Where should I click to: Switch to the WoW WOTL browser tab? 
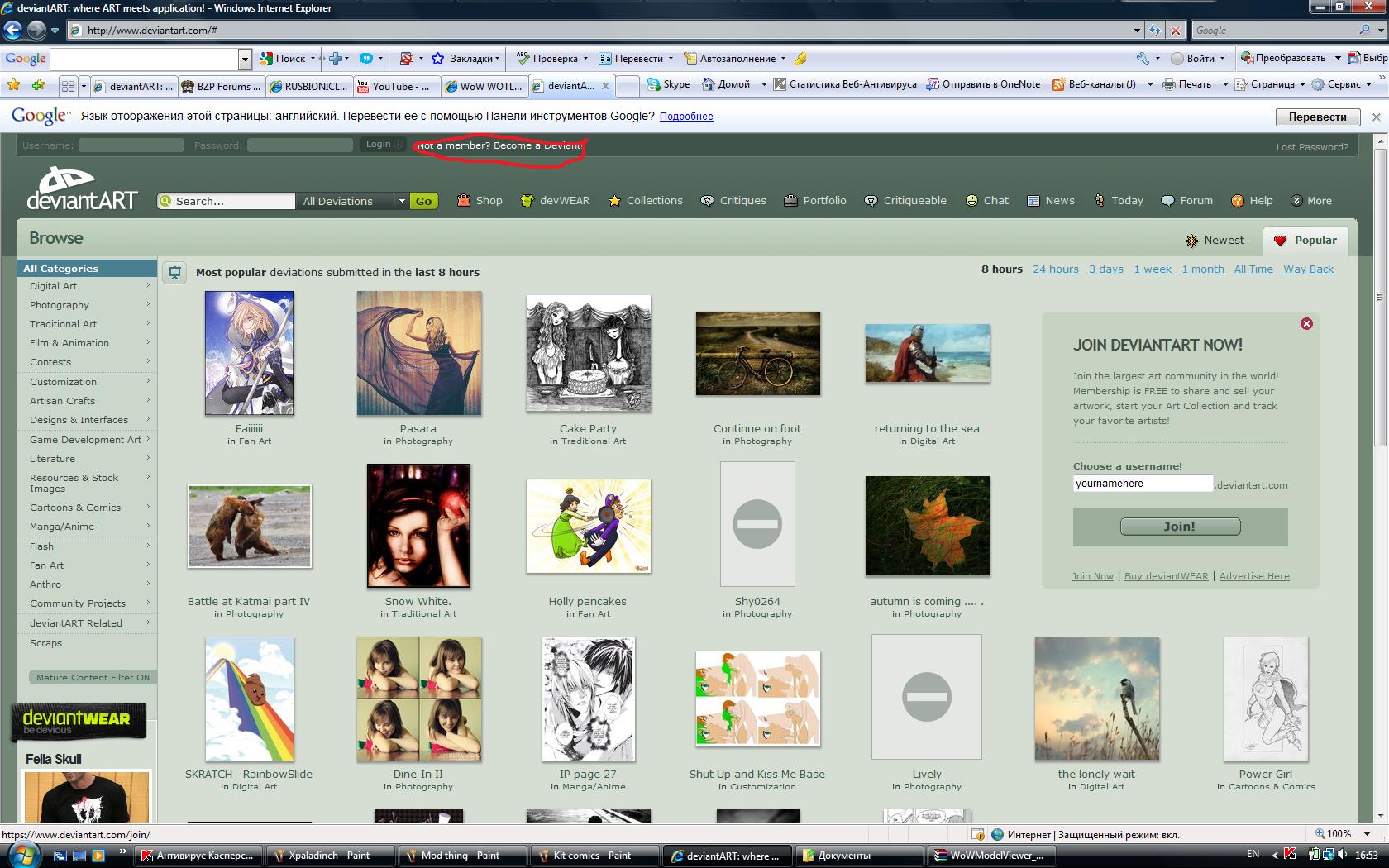(x=484, y=86)
